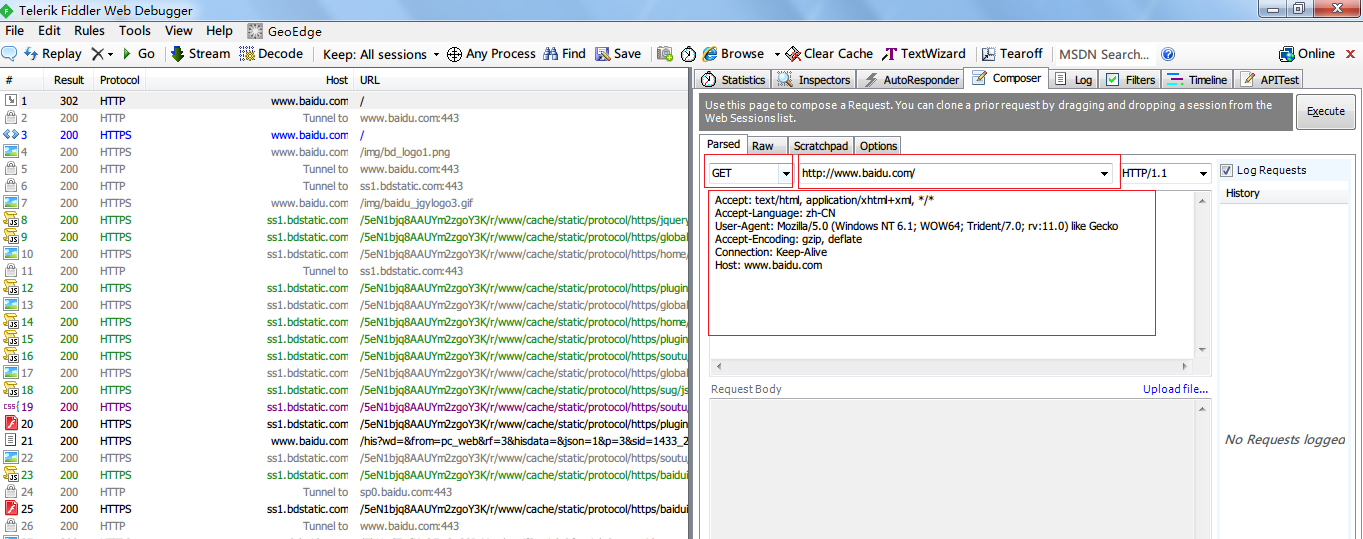The height and width of the screenshot is (539, 1363).
Task: Sort sessions by Result column header
Action: (x=69, y=80)
